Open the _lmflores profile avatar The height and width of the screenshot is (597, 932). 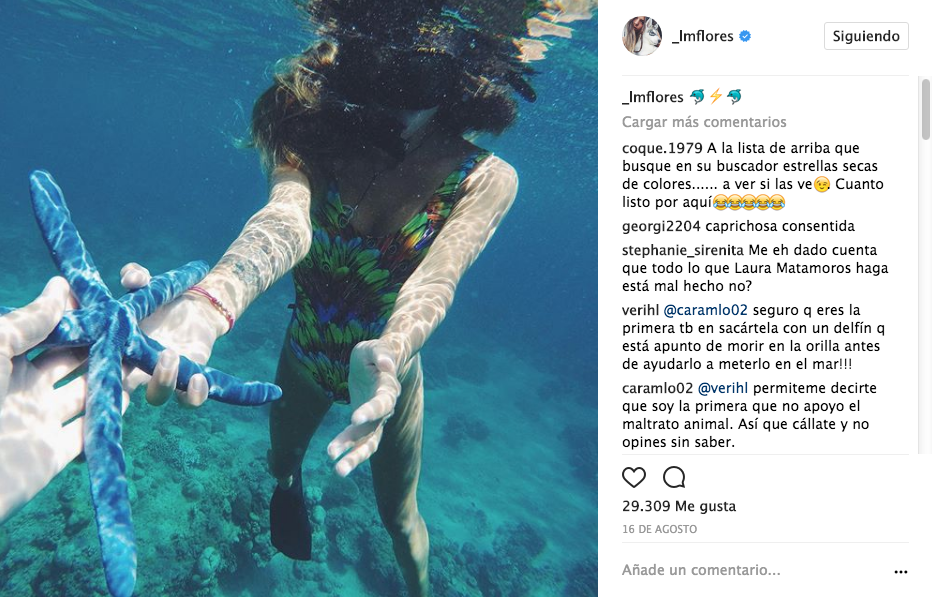click(x=642, y=36)
